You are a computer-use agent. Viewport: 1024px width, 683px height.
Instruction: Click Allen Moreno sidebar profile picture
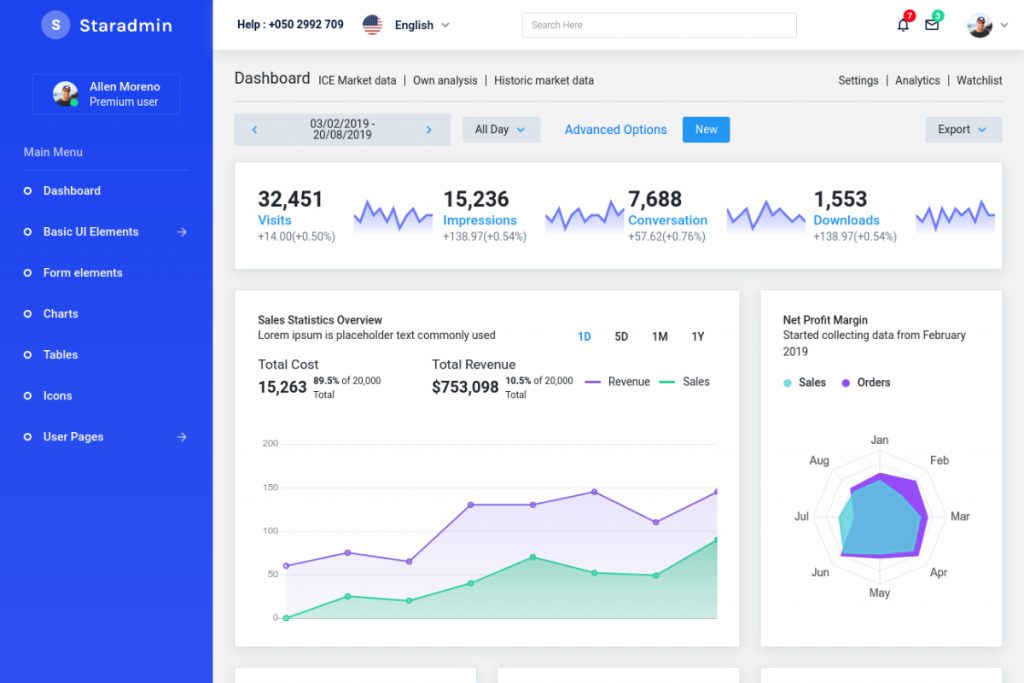65,93
